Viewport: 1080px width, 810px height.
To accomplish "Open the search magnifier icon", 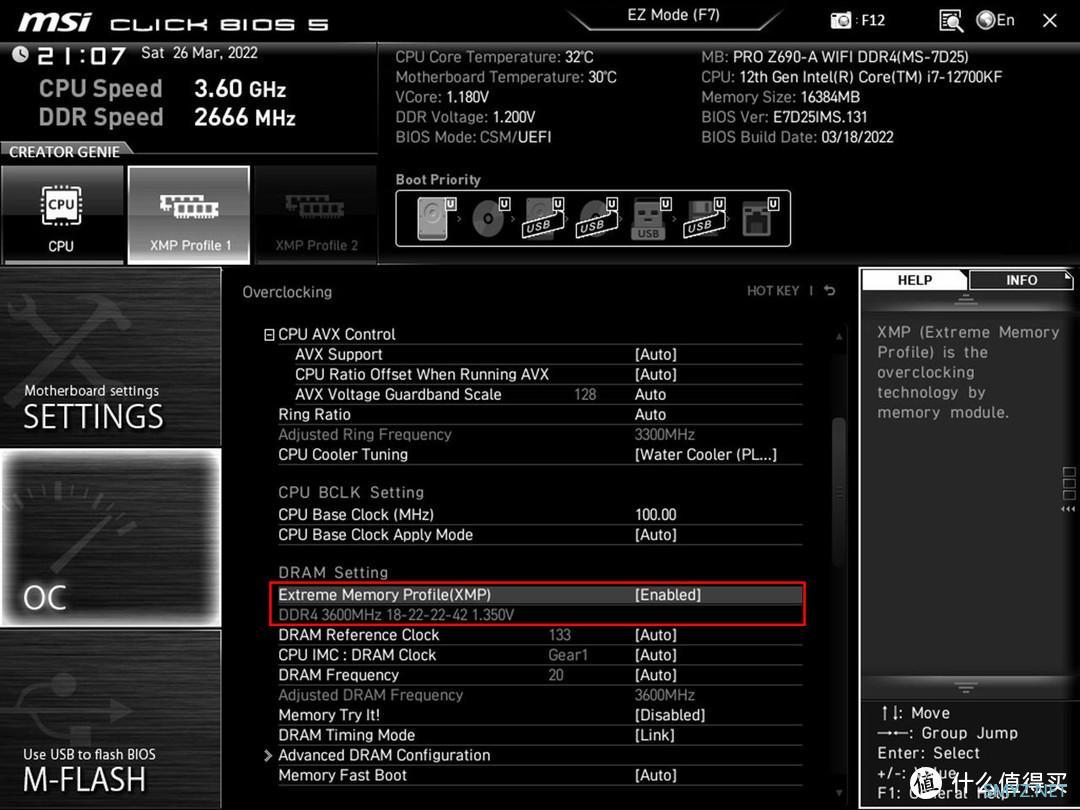I will [x=951, y=21].
